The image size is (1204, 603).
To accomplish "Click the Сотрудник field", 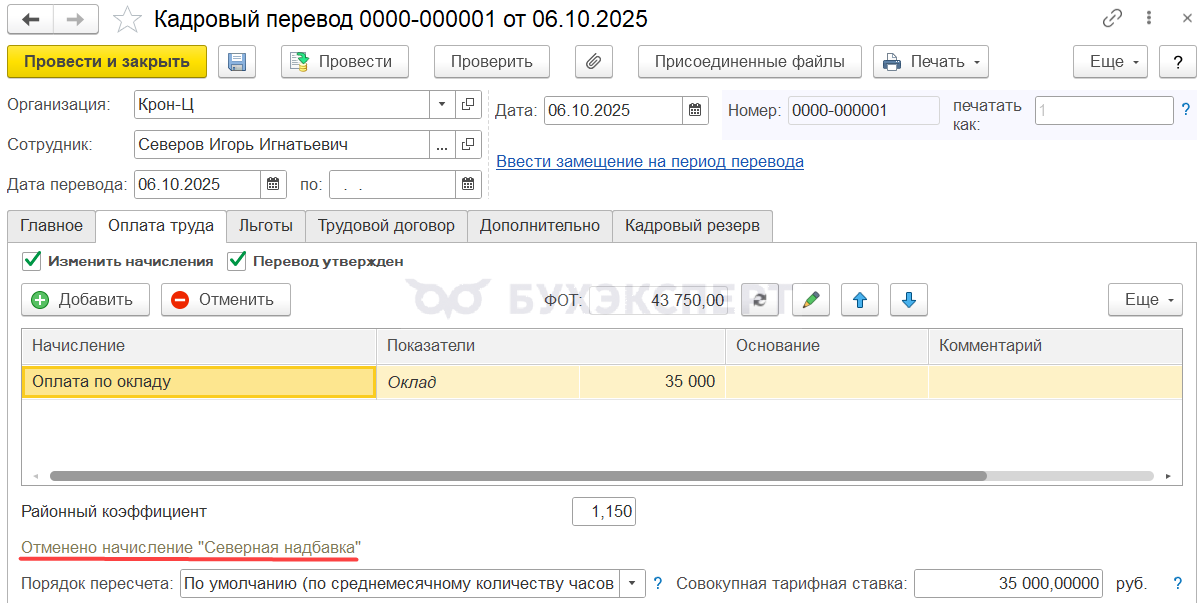I will 283,145.
